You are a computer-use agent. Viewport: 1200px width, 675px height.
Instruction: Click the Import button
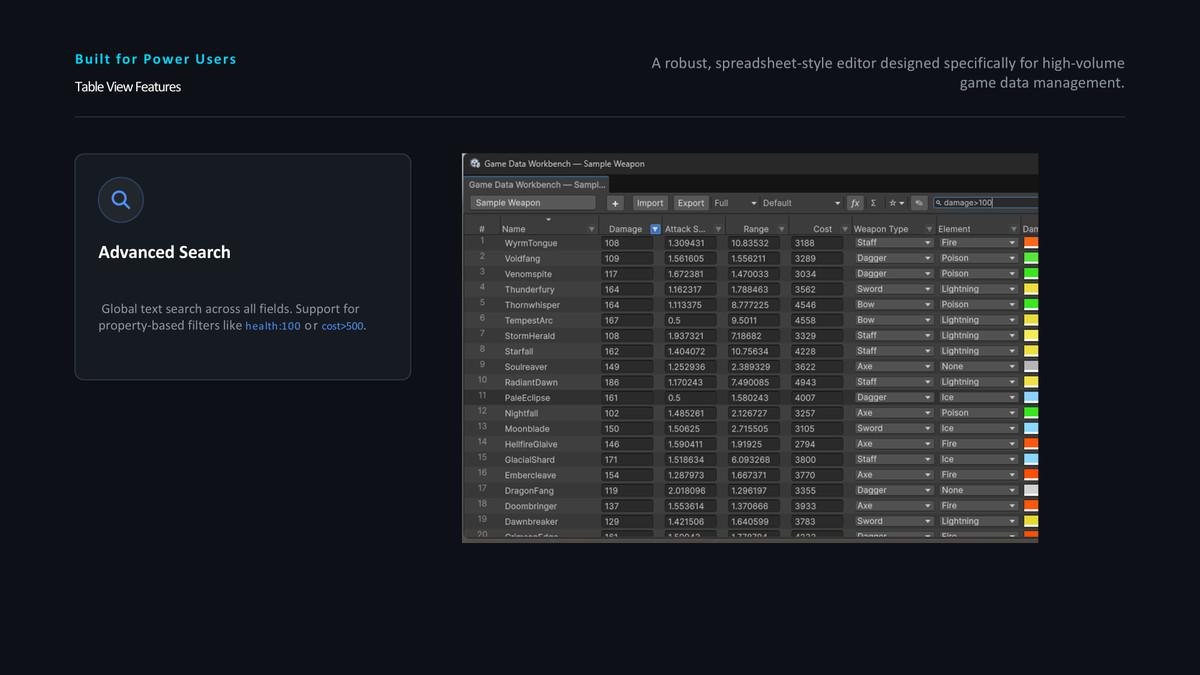click(x=650, y=203)
